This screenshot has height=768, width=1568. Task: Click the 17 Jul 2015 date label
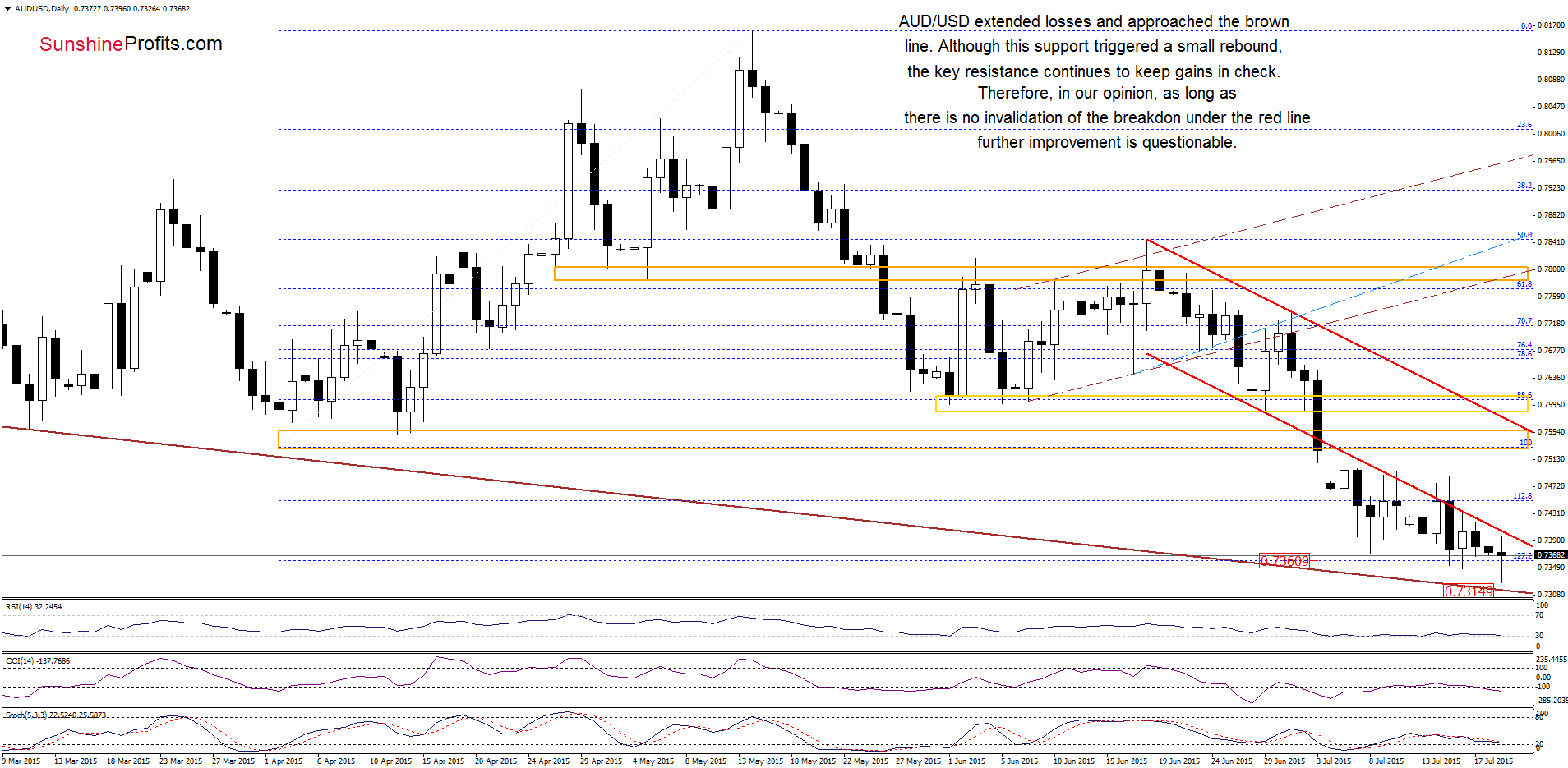click(1493, 761)
